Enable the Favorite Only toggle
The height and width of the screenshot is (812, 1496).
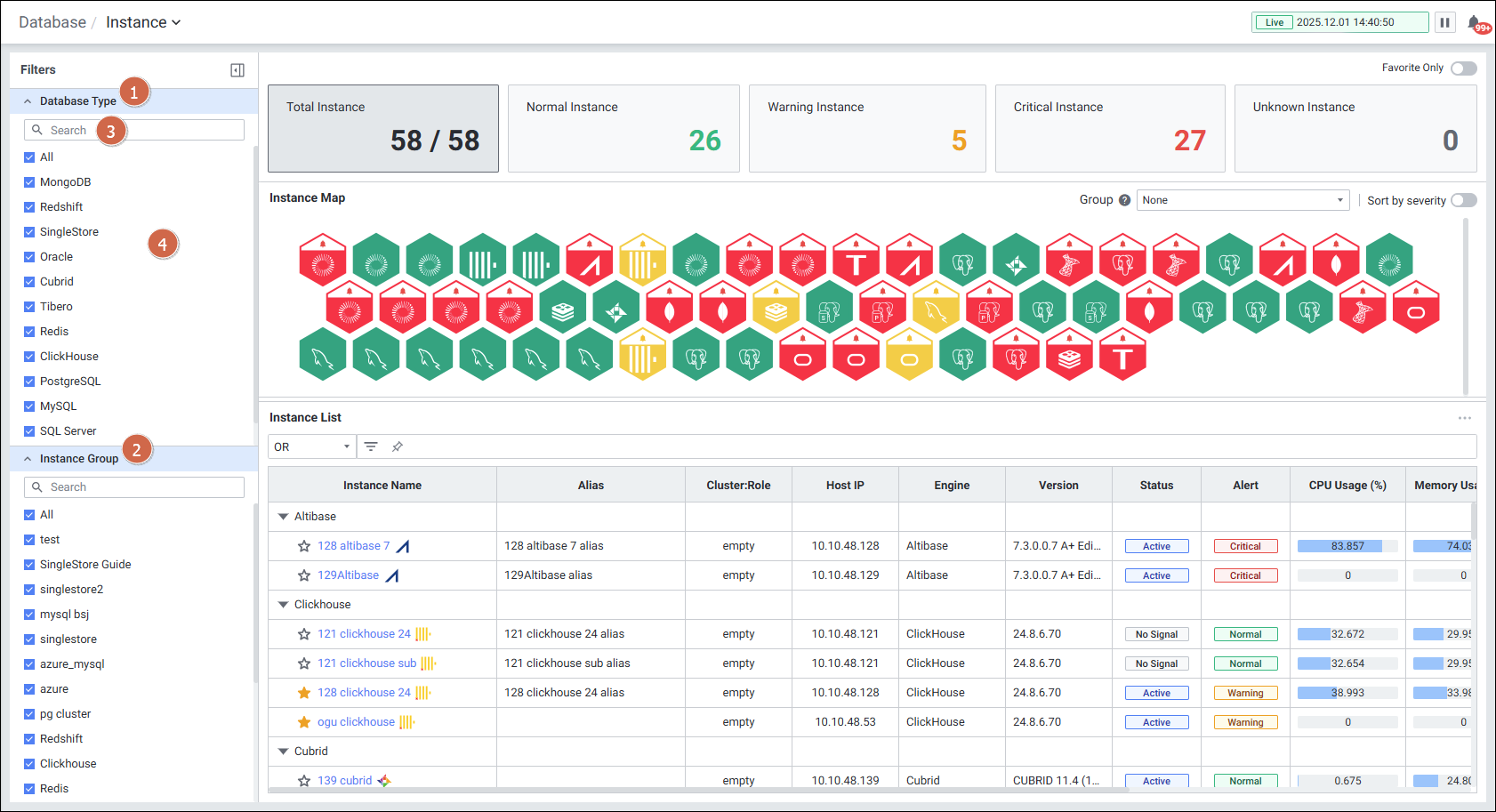coord(1463,68)
